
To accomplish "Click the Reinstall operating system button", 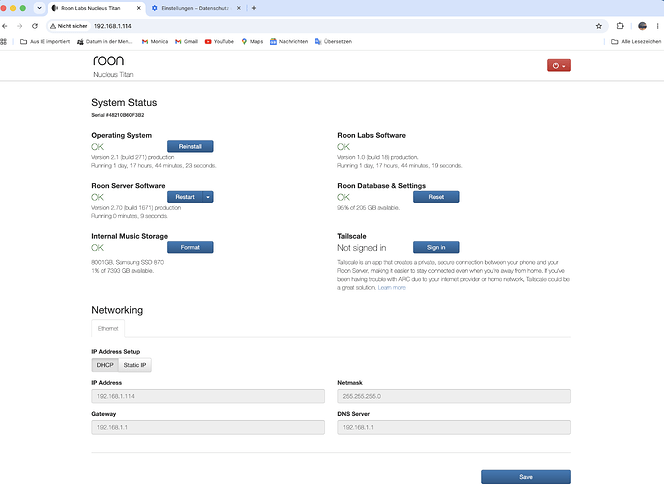I will [190, 146].
